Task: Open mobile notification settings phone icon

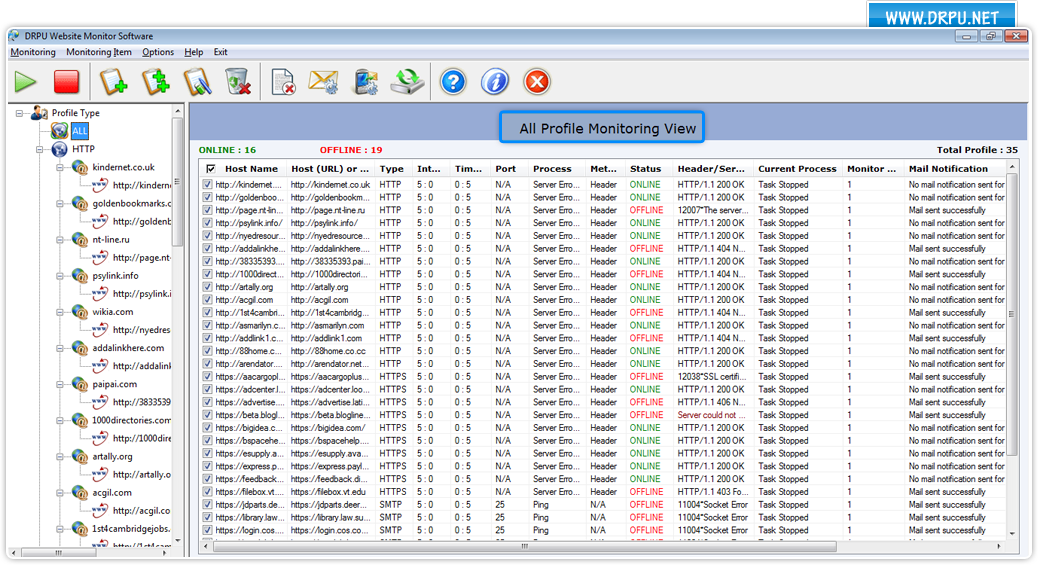Action: tap(366, 81)
